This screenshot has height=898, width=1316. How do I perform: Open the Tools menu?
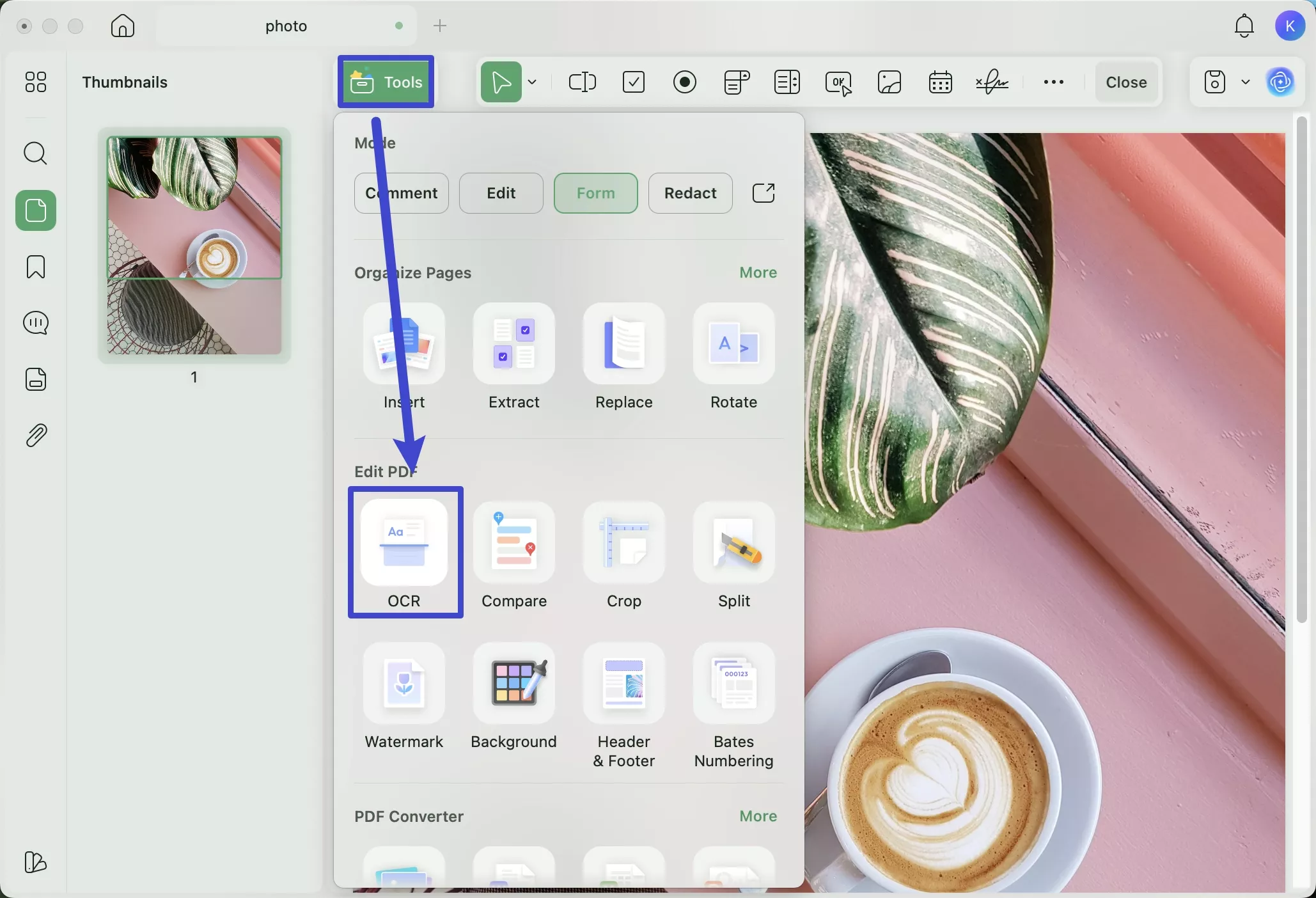[386, 82]
